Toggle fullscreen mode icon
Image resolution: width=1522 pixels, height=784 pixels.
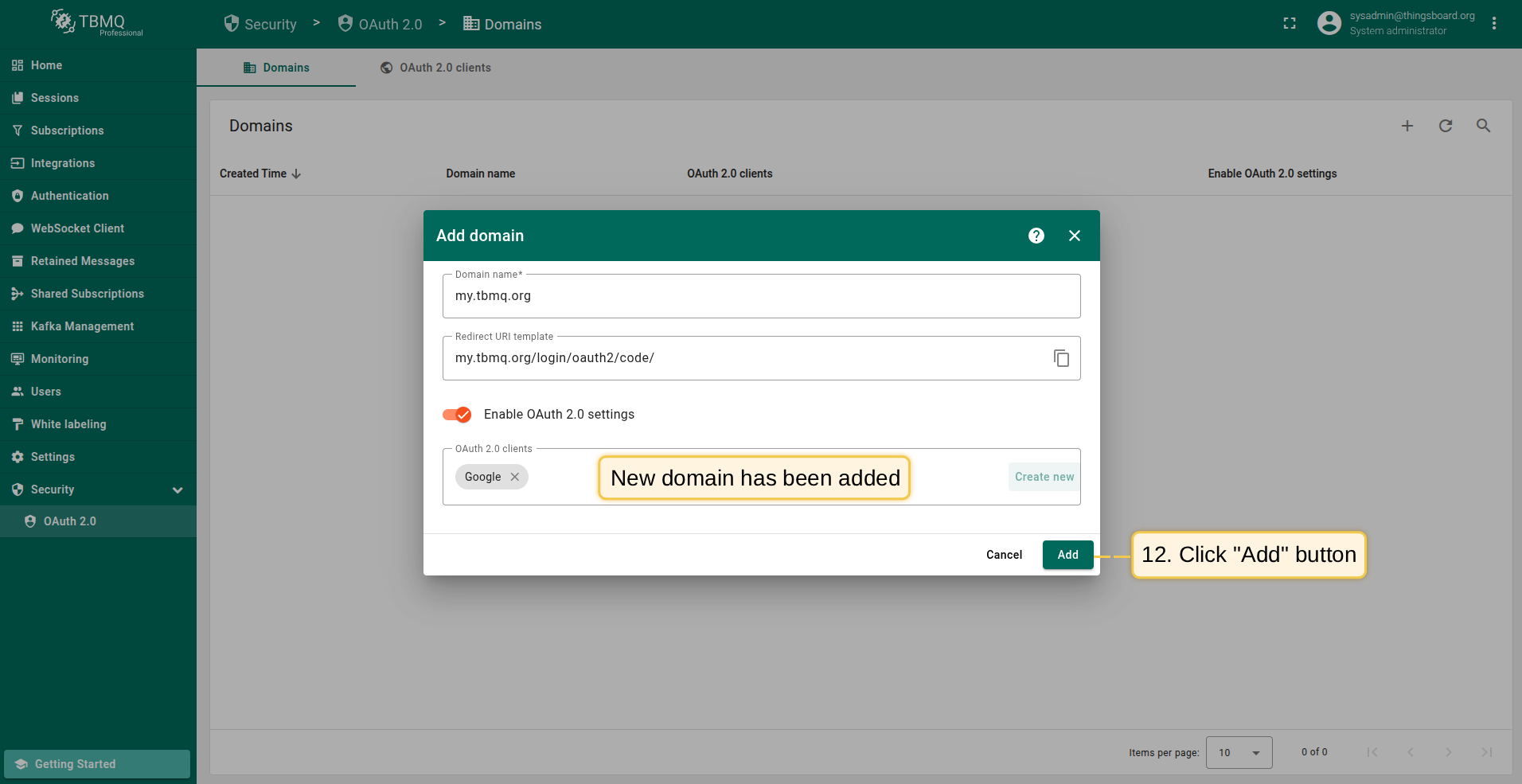pyautogui.click(x=1290, y=24)
